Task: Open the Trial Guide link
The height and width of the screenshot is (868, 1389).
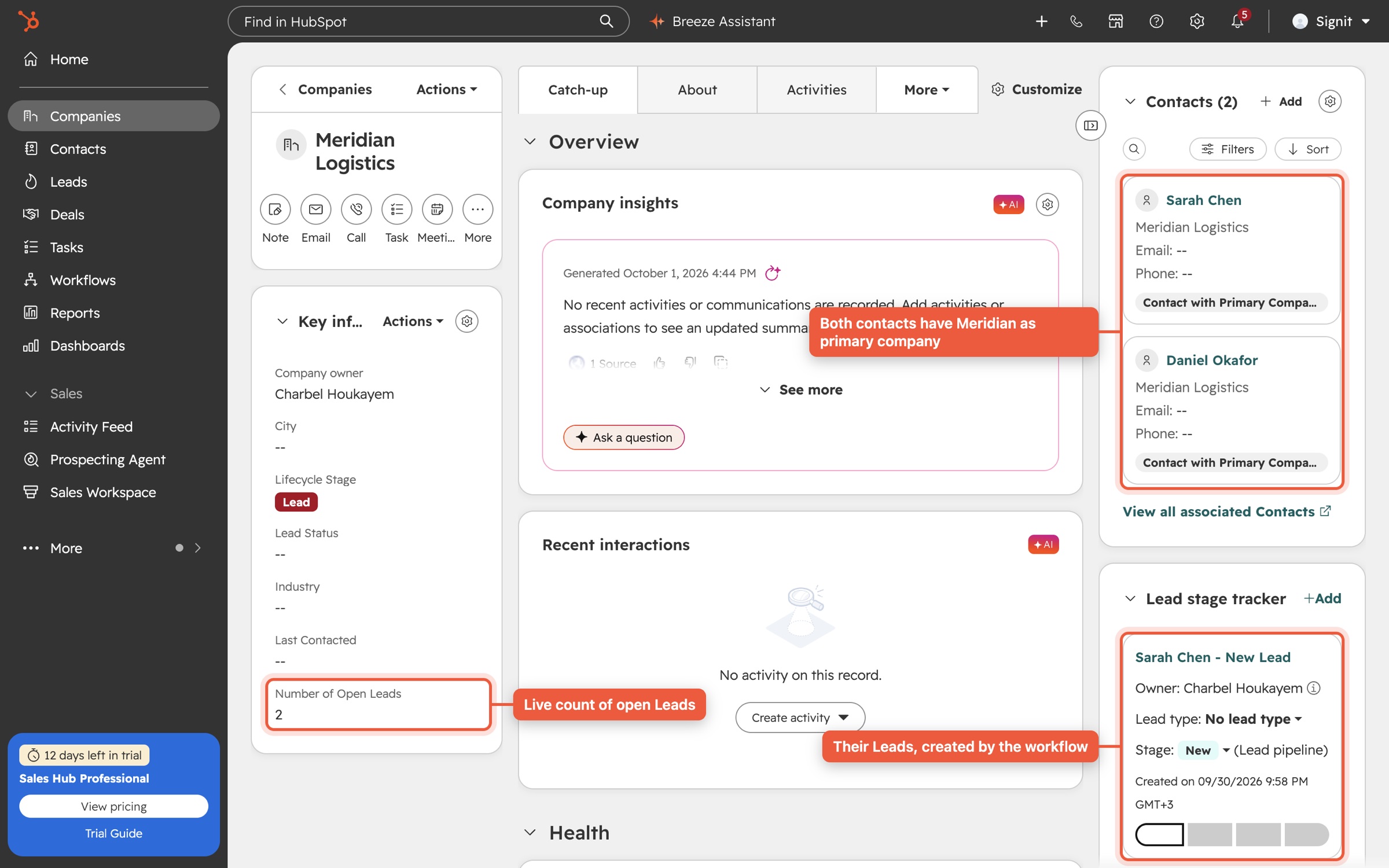Action: click(113, 833)
